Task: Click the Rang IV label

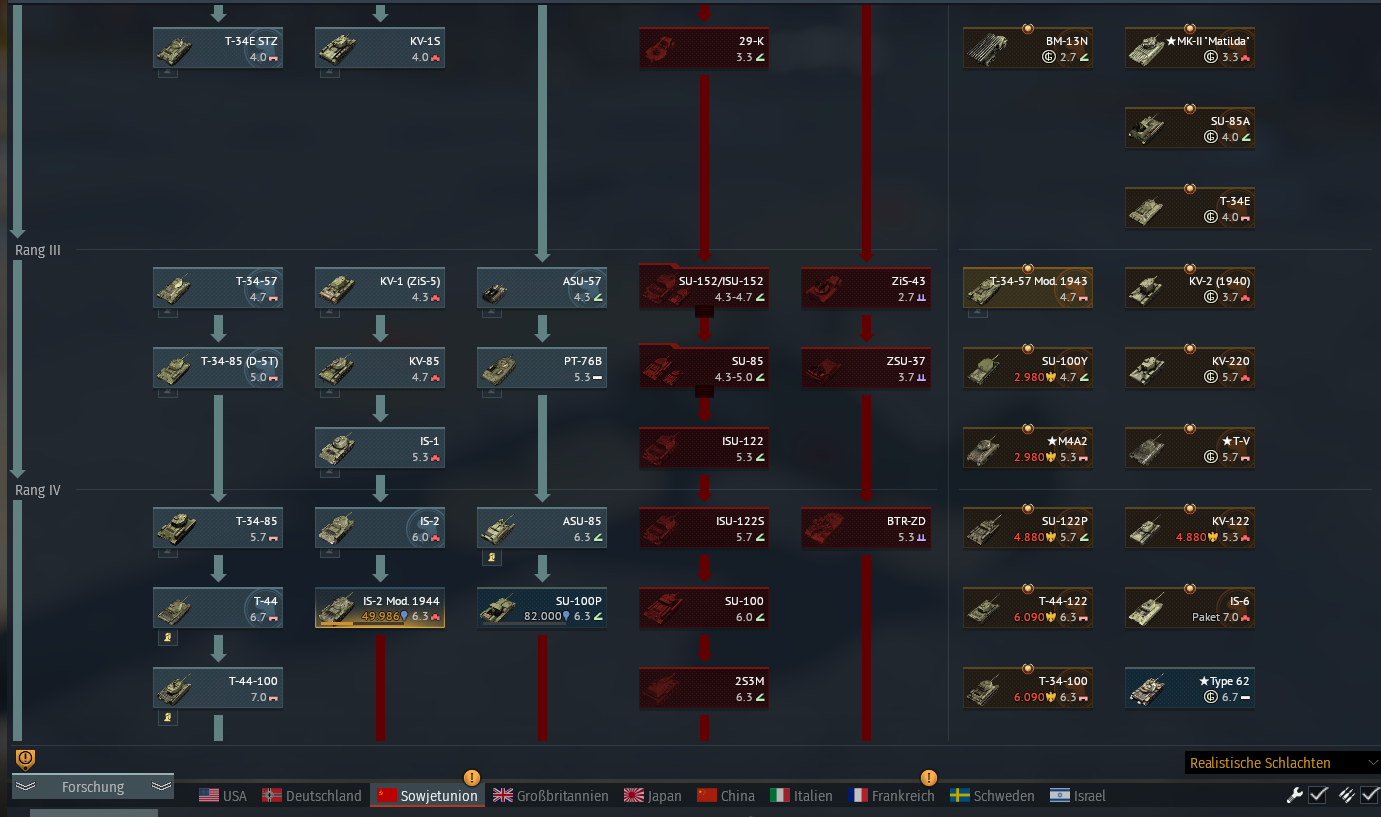Action: [x=38, y=490]
